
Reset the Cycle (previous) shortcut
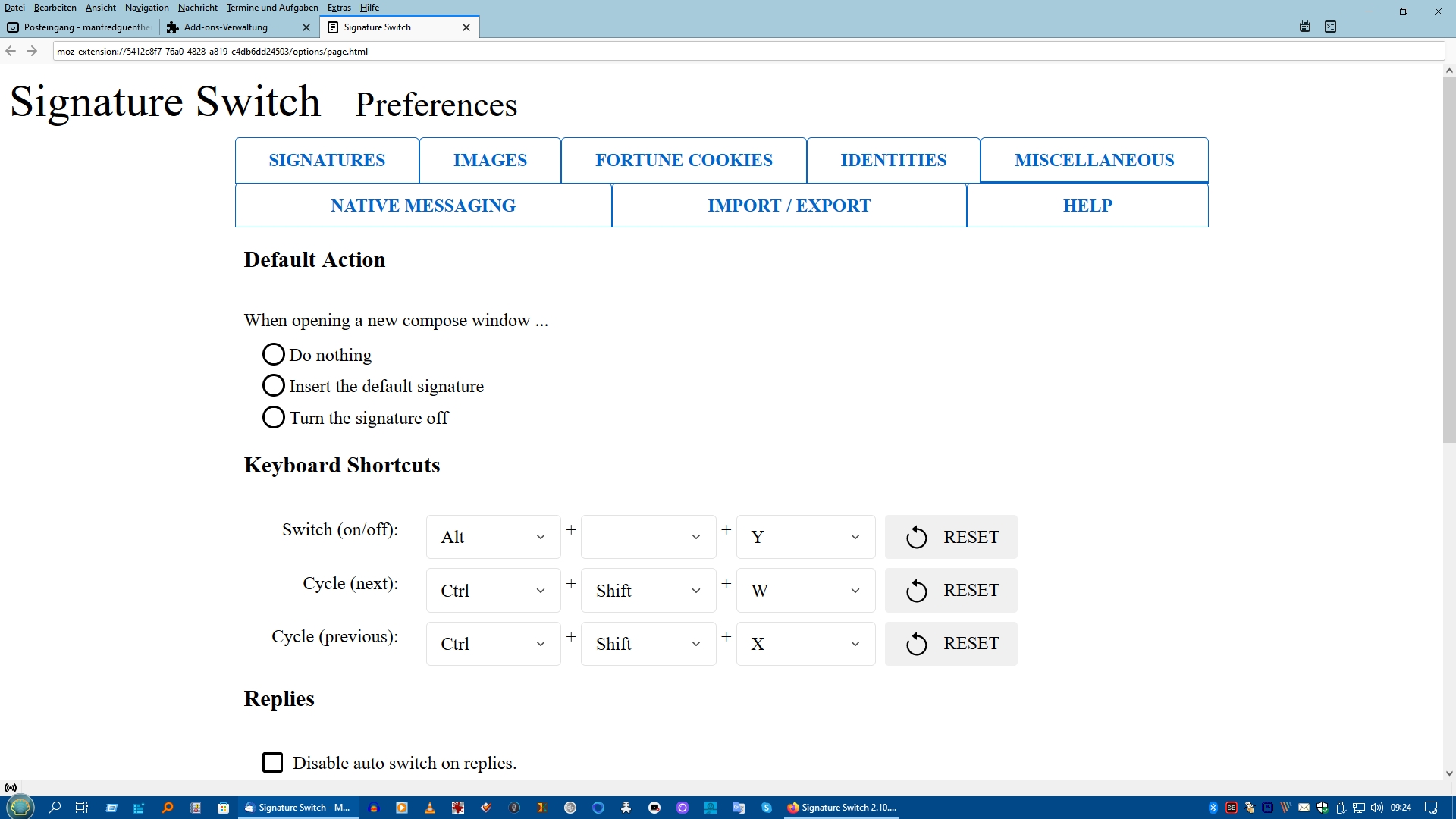pyautogui.click(x=951, y=643)
